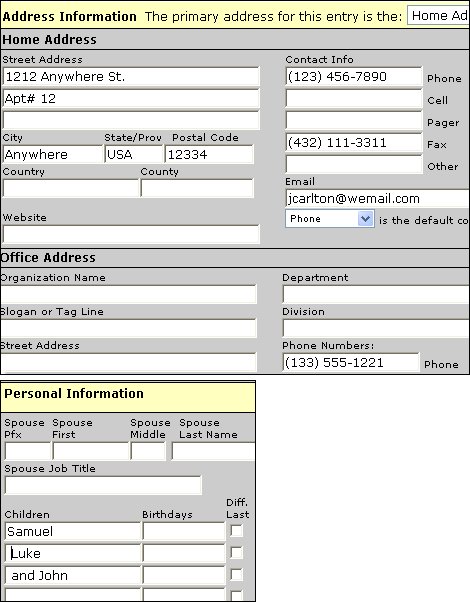Tick the Diff. Last checkbox in empty child row
The image size is (470, 602).
pos(236,596)
